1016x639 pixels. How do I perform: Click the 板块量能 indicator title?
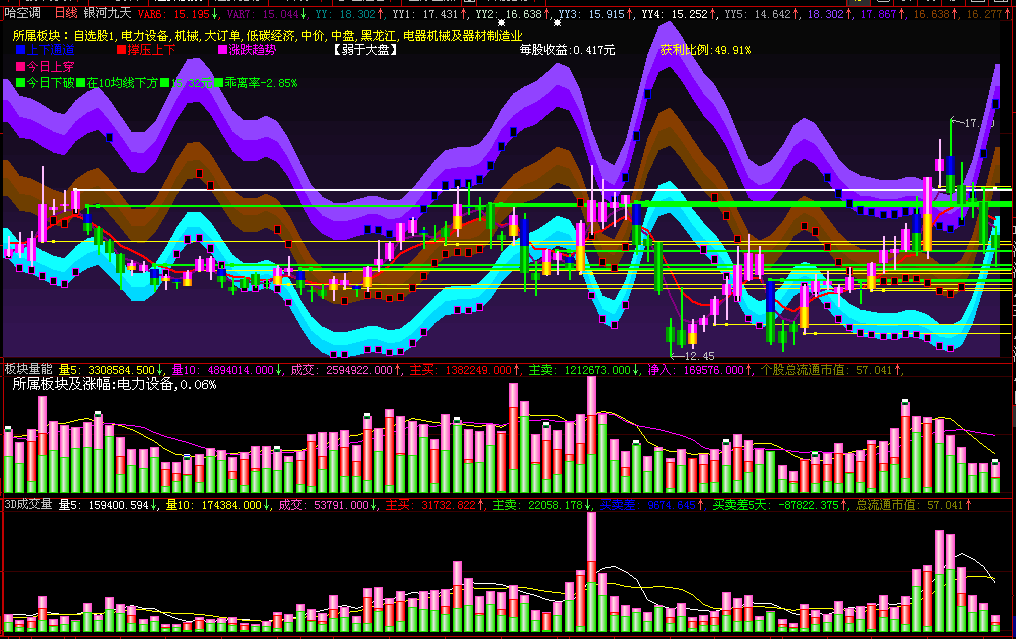pos(29,369)
